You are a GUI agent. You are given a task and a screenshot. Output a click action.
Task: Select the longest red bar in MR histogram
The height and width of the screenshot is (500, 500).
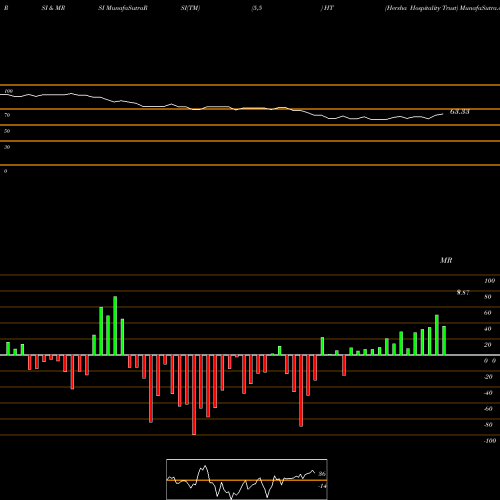[x=194, y=395]
